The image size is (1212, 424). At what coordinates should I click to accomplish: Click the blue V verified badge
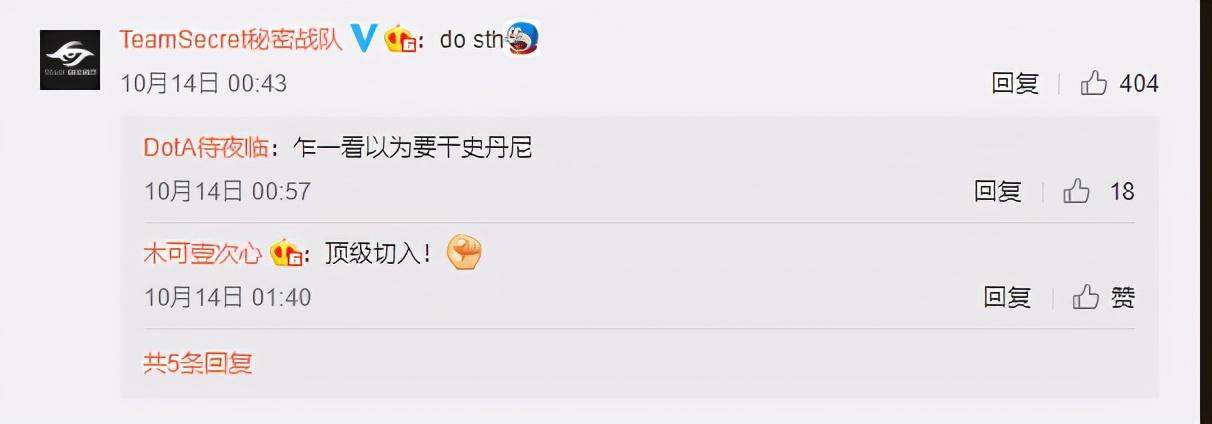364,39
